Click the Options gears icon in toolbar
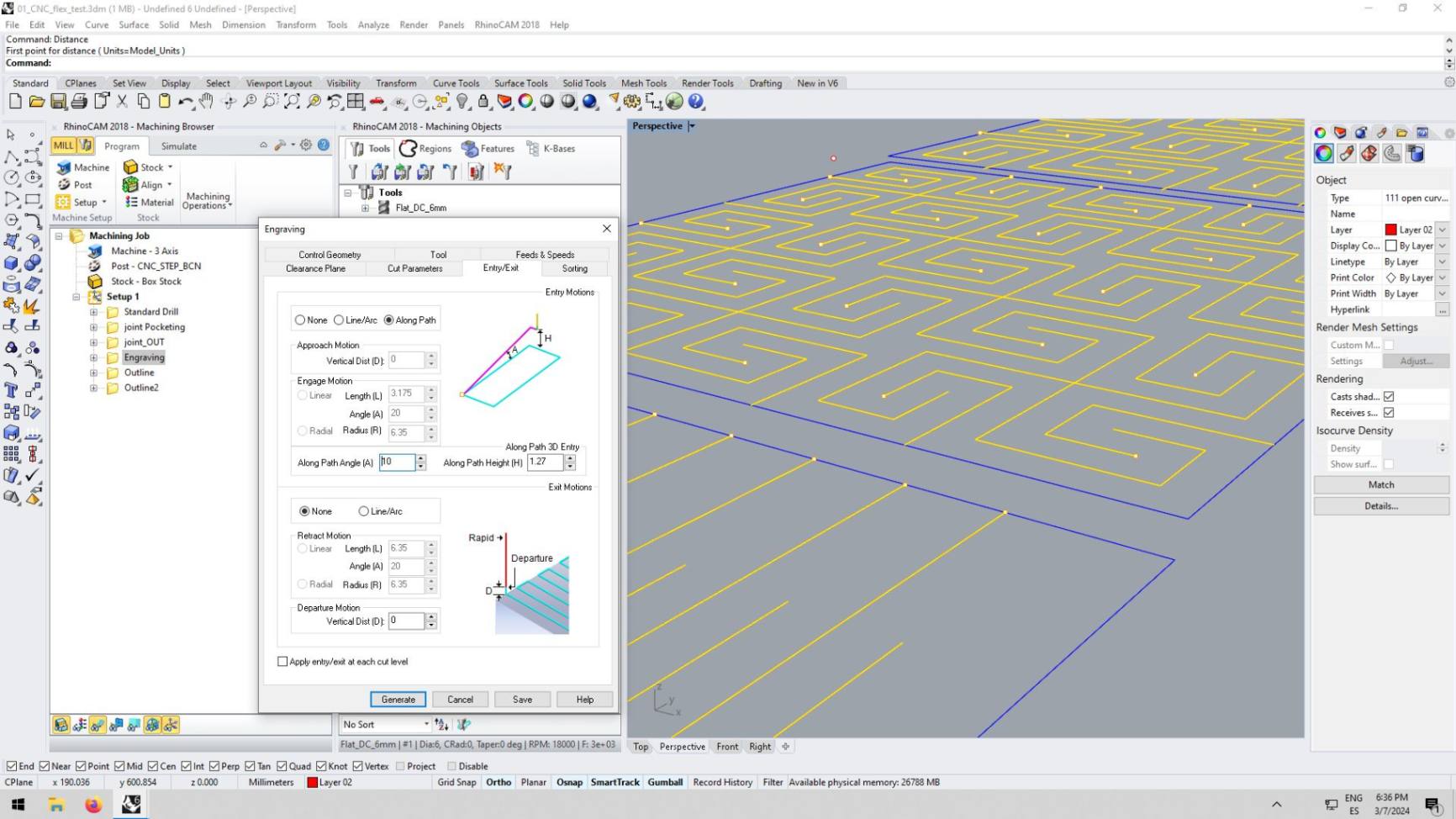The width and height of the screenshot is (1456, 819). pyautogui.click(x=632, y=102)
